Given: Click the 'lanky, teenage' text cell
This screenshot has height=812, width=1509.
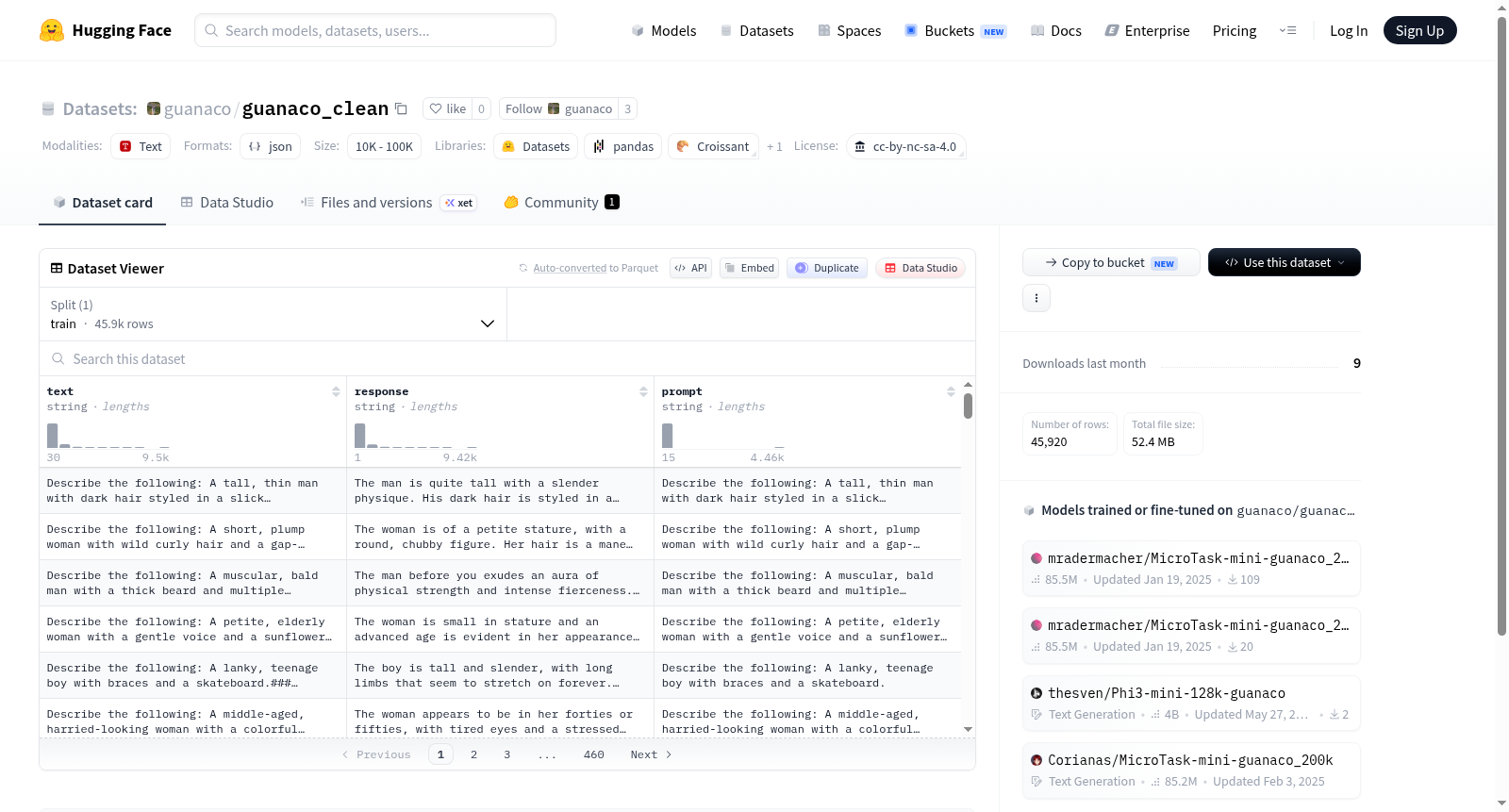Looking at the screenshot, I should click(192, 675).
